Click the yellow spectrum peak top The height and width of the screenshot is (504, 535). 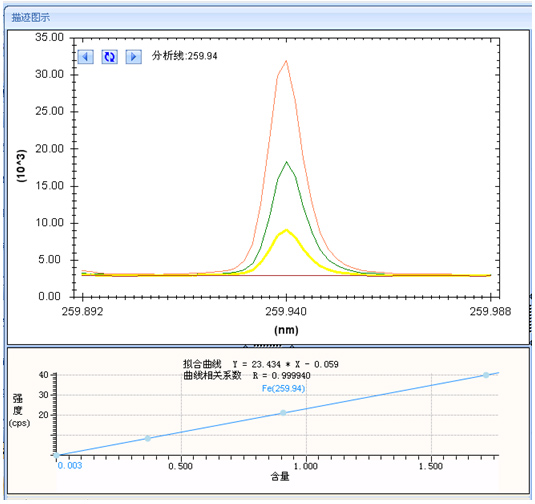tap(287, 230)
